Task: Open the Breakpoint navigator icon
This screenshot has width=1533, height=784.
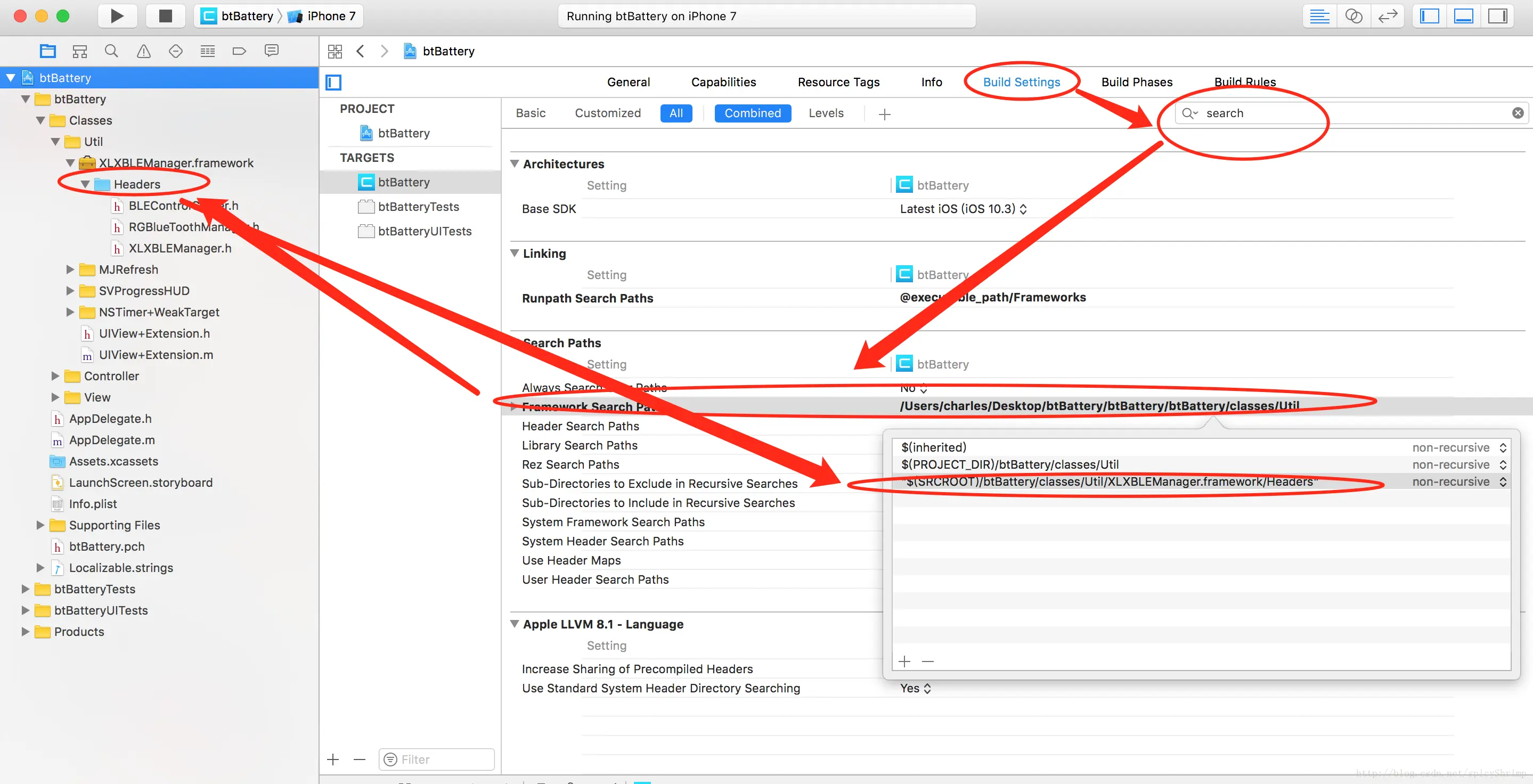Action: (x=239, y=51)
